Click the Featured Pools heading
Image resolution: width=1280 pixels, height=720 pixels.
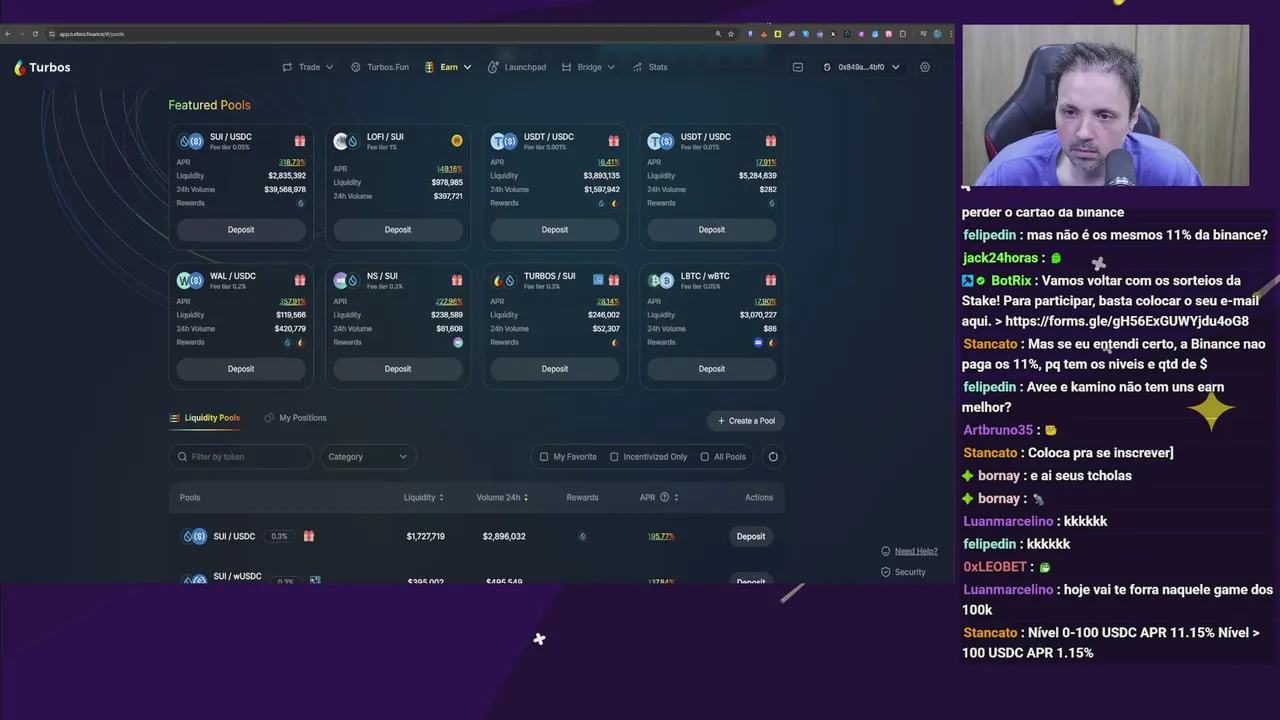click(209, 105)
